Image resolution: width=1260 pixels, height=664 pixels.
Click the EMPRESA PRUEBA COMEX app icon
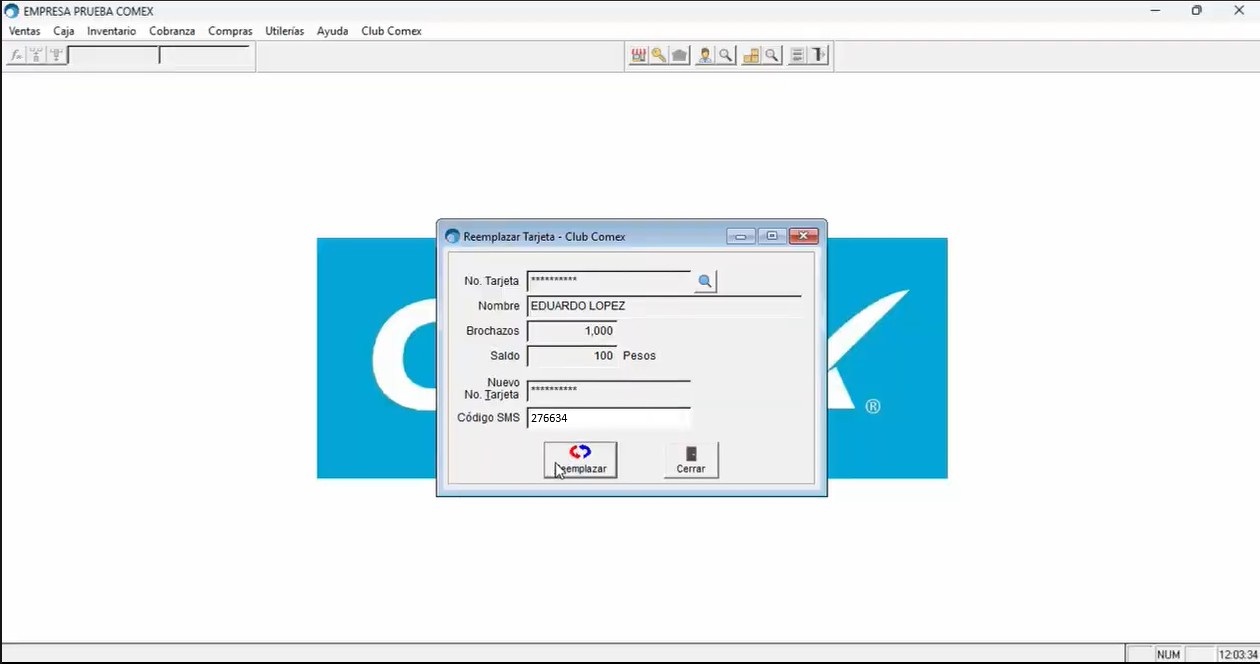click(x=11, y=11)
